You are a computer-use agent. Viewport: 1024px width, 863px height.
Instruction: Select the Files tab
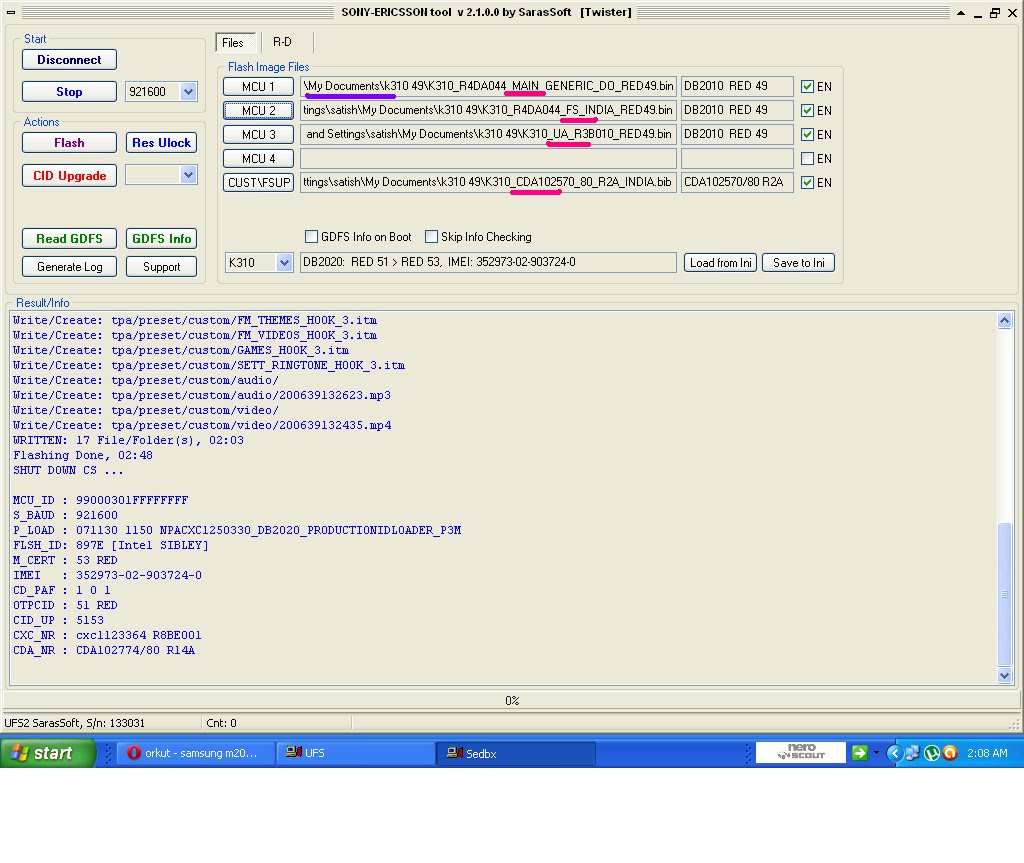(234, 43)
